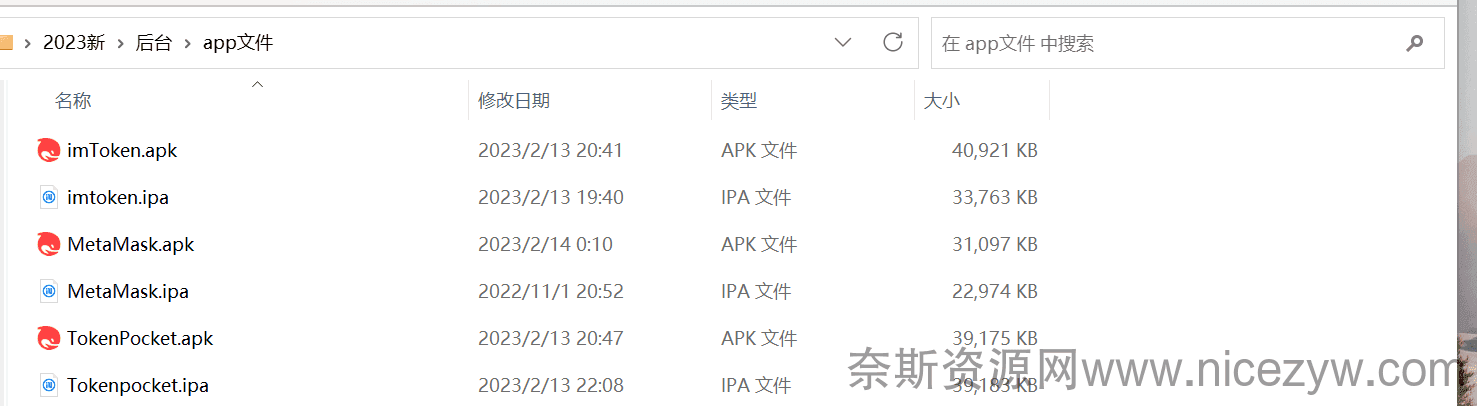Click the size value 31,097 KB
Screen dimensions: 1477x406
995,245
